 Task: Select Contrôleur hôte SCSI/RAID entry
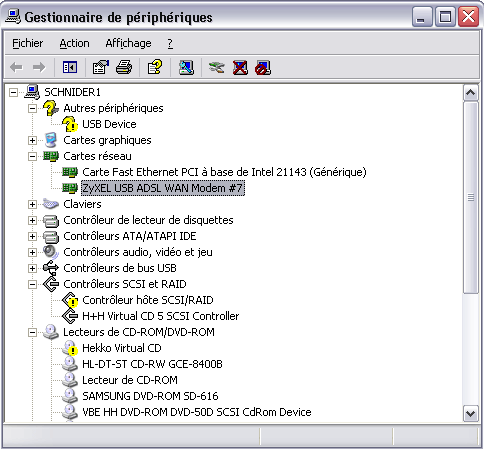[x=148, y=300]
